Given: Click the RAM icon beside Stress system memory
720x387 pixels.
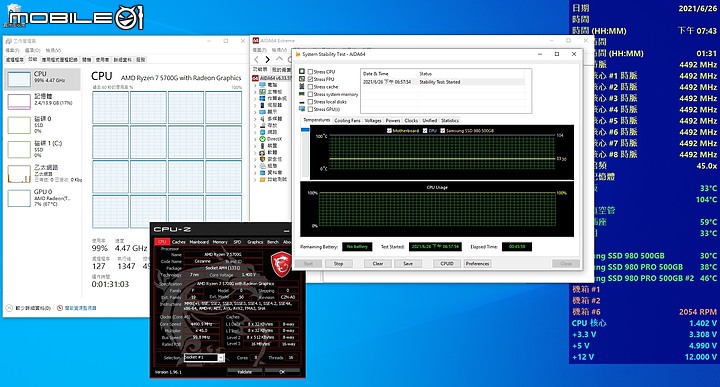Looking at the screenshot, I should (x=302, y=94).
